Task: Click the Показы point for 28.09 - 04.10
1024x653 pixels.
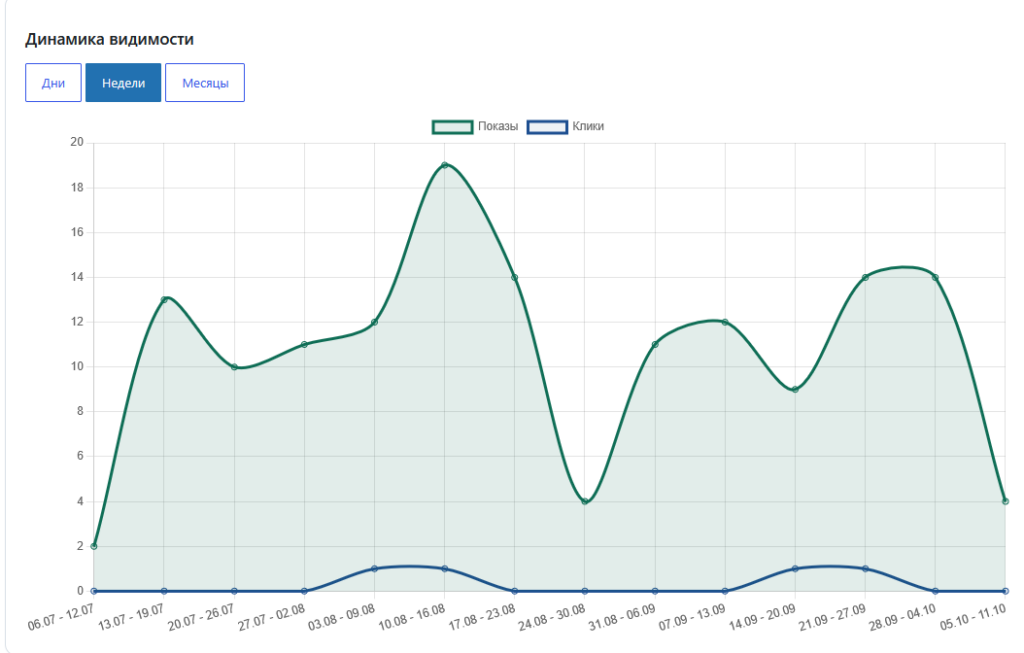Action: tap(935, 278)
